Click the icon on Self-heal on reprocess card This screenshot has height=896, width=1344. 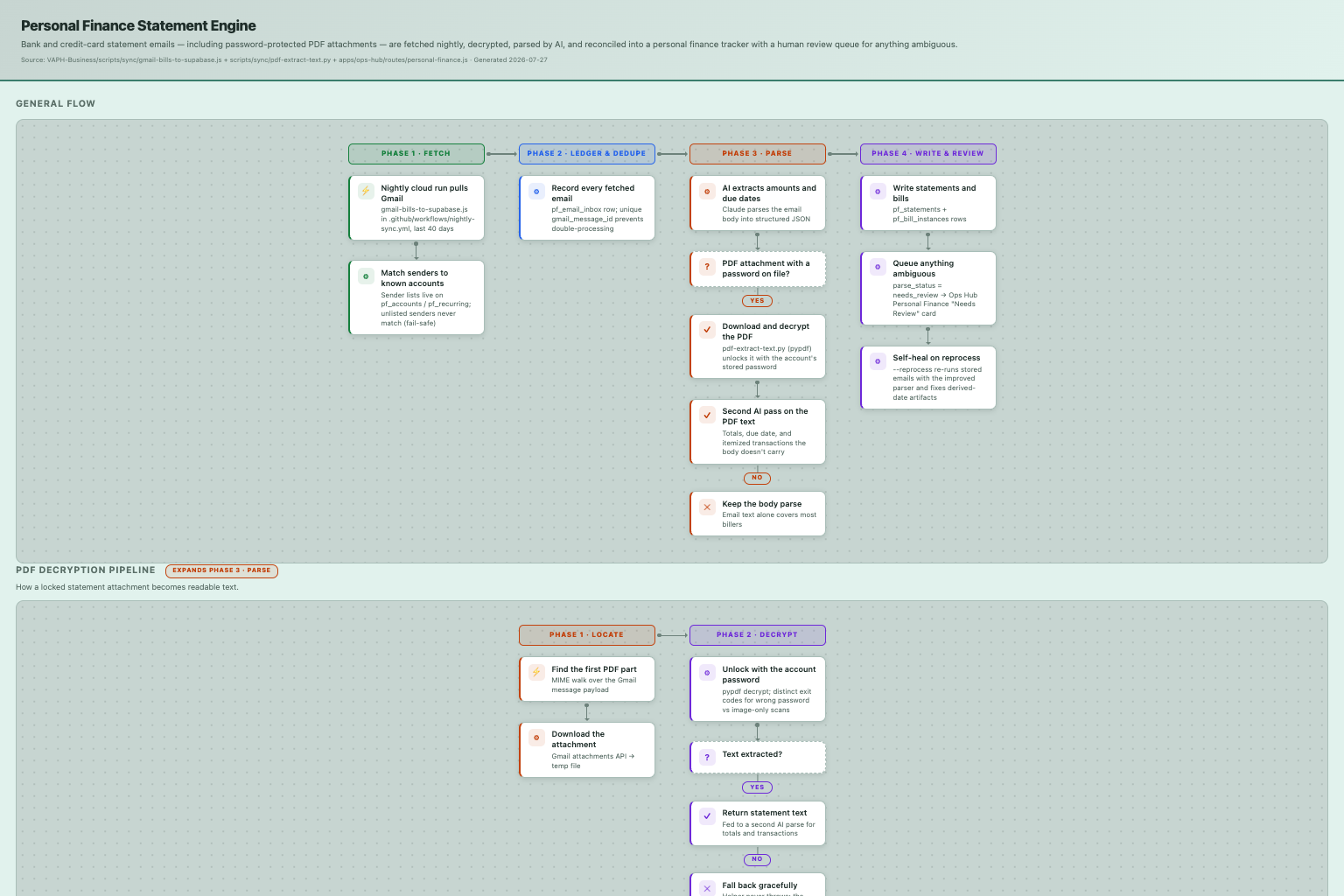(x=878, y=360)
